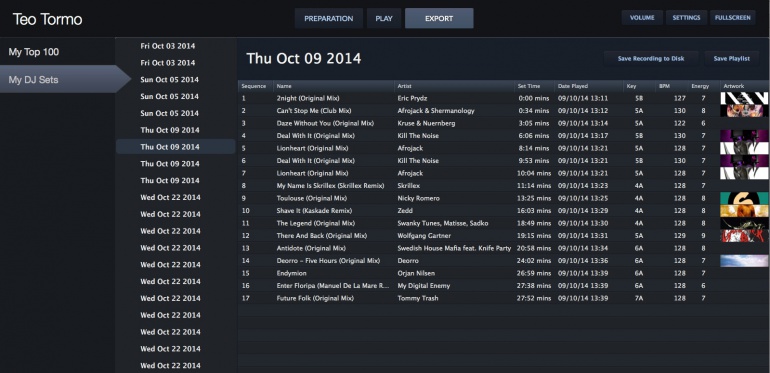Click artwork for There And Back track
This screenshot has width=770, height=373.
coord(744,236)
